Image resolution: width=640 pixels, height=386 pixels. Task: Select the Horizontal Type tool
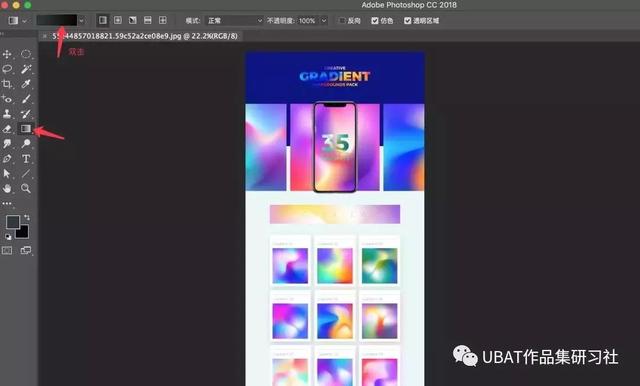(x=26, y=159)
